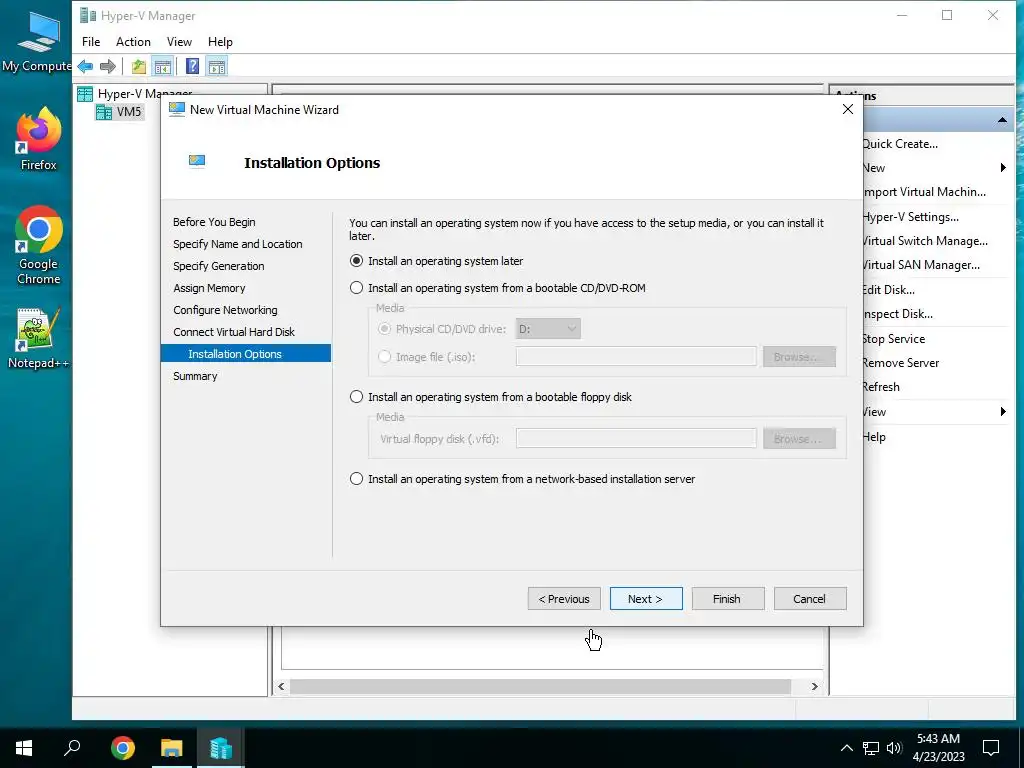Click the Virtual floppy disk (.vfd) path field
Viewport: 1024px width, 768px height.
[x=636, y=438]
